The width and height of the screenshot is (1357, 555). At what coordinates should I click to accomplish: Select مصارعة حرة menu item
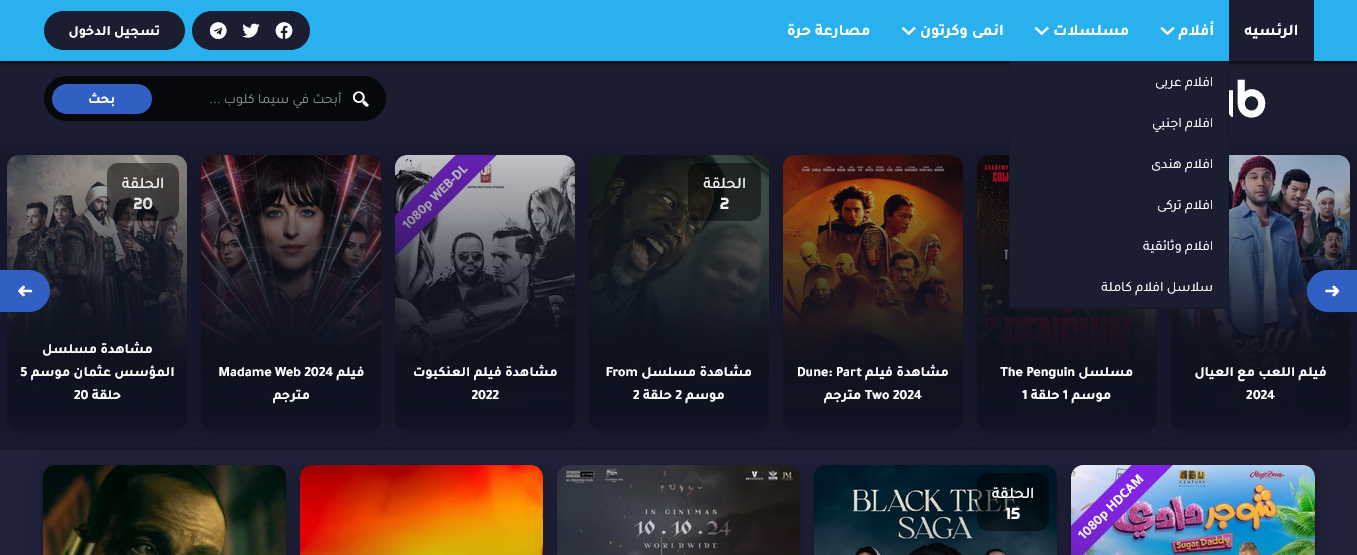828,31
